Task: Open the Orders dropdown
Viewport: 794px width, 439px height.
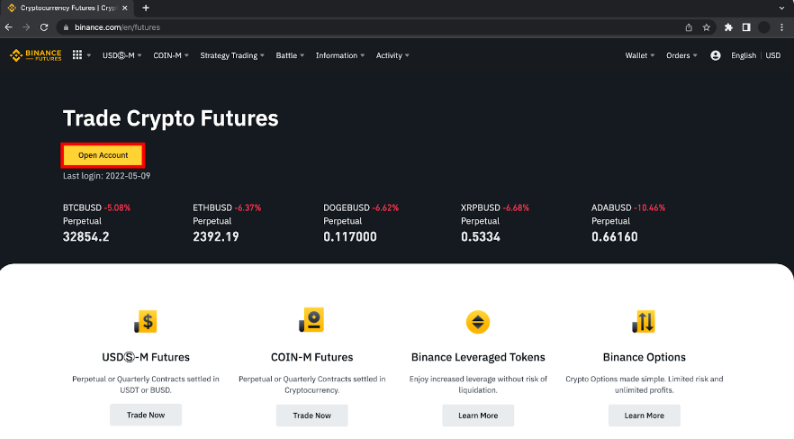Action: (x=682, y=55)
